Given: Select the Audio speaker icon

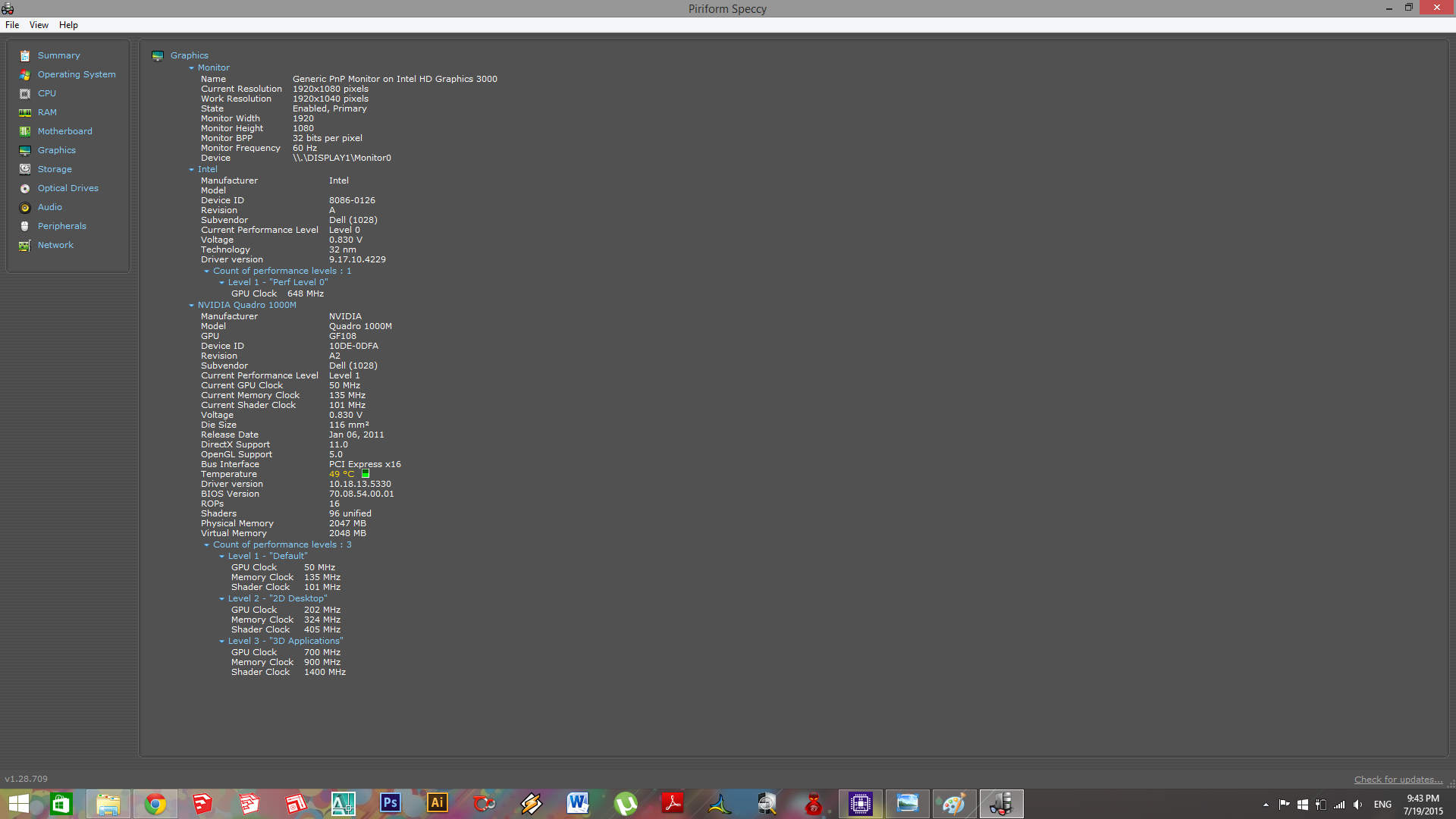Looking at the screenshot, I should (25, 207).
